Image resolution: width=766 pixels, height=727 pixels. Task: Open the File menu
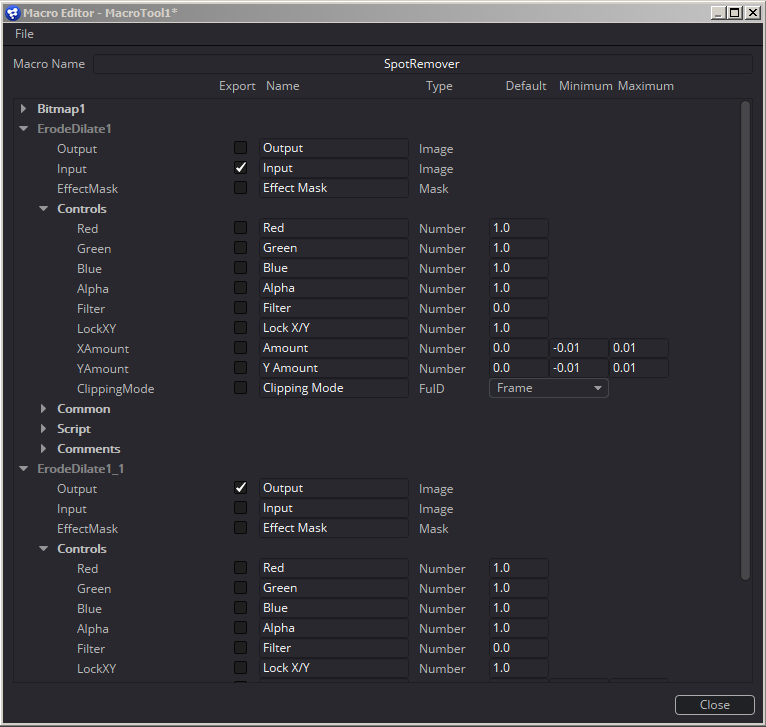(x=25, y=34)
